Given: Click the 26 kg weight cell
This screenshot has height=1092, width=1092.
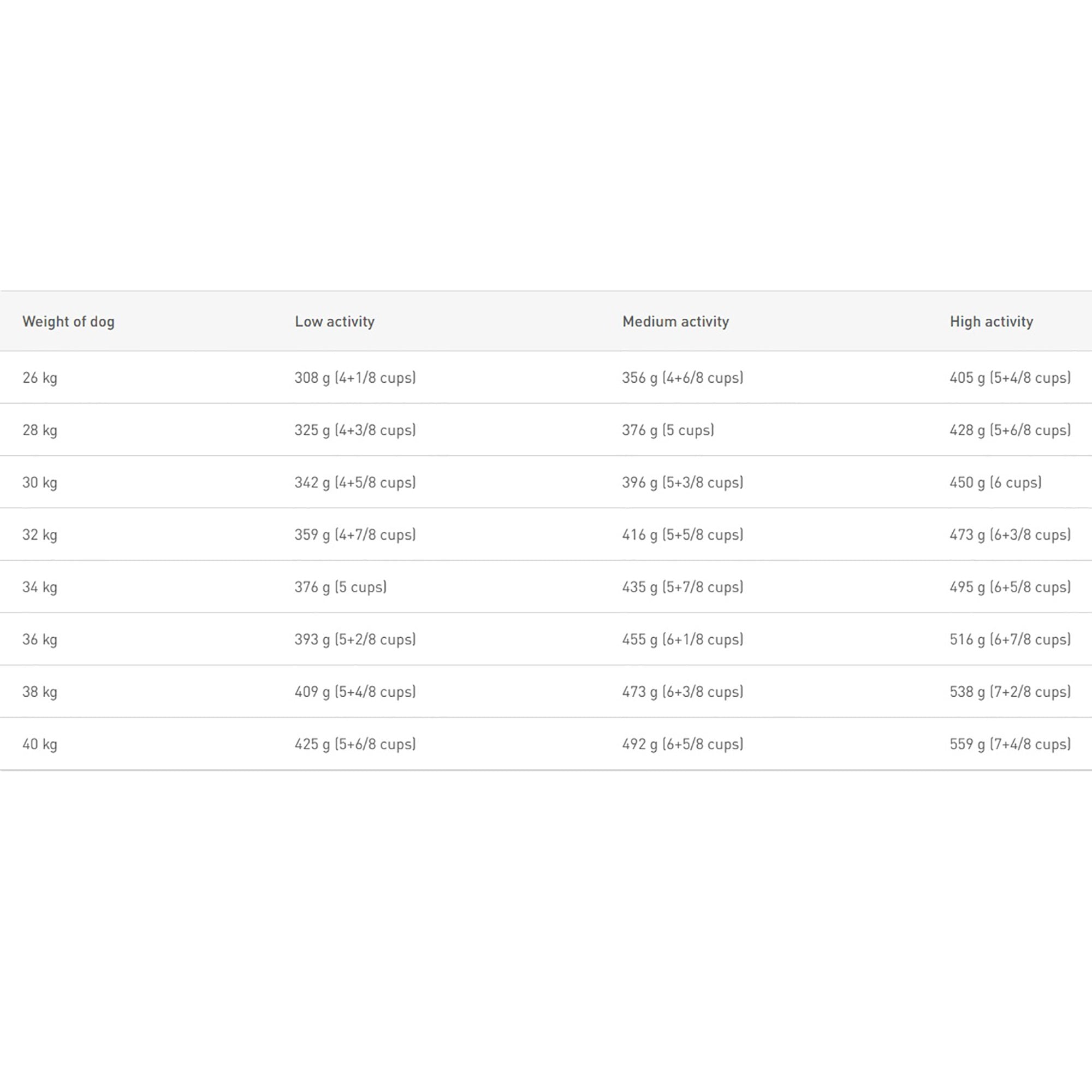Looking at the screenshot, I should [x=40, y=378].
